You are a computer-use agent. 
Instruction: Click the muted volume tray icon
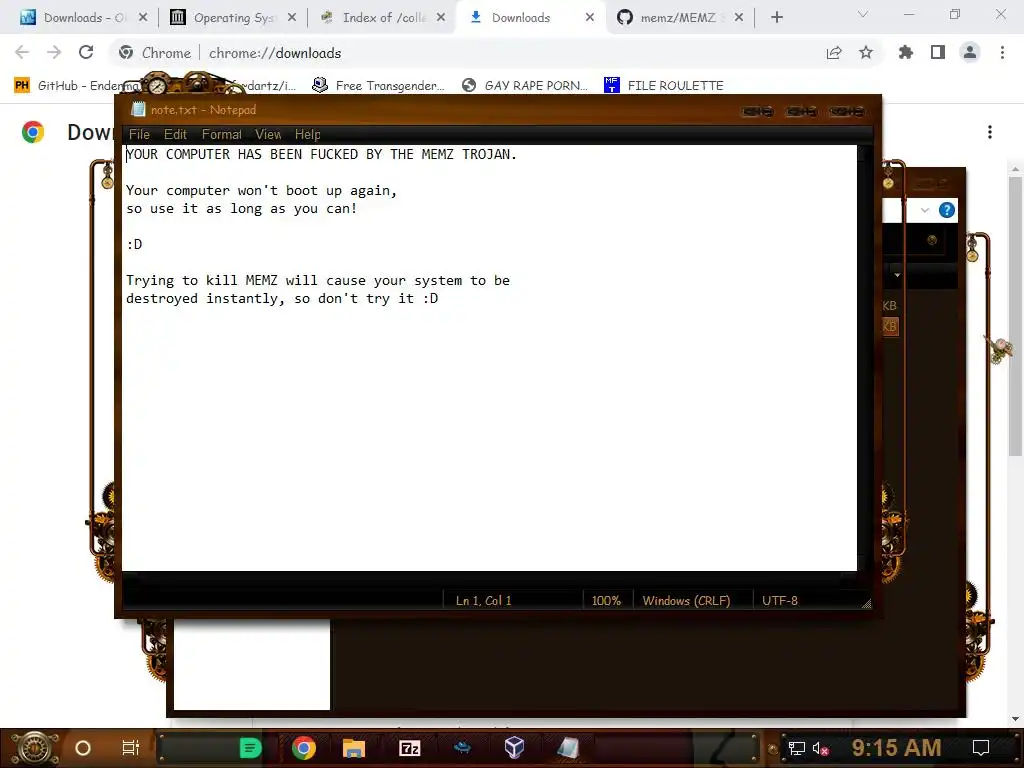coord(821,748)
